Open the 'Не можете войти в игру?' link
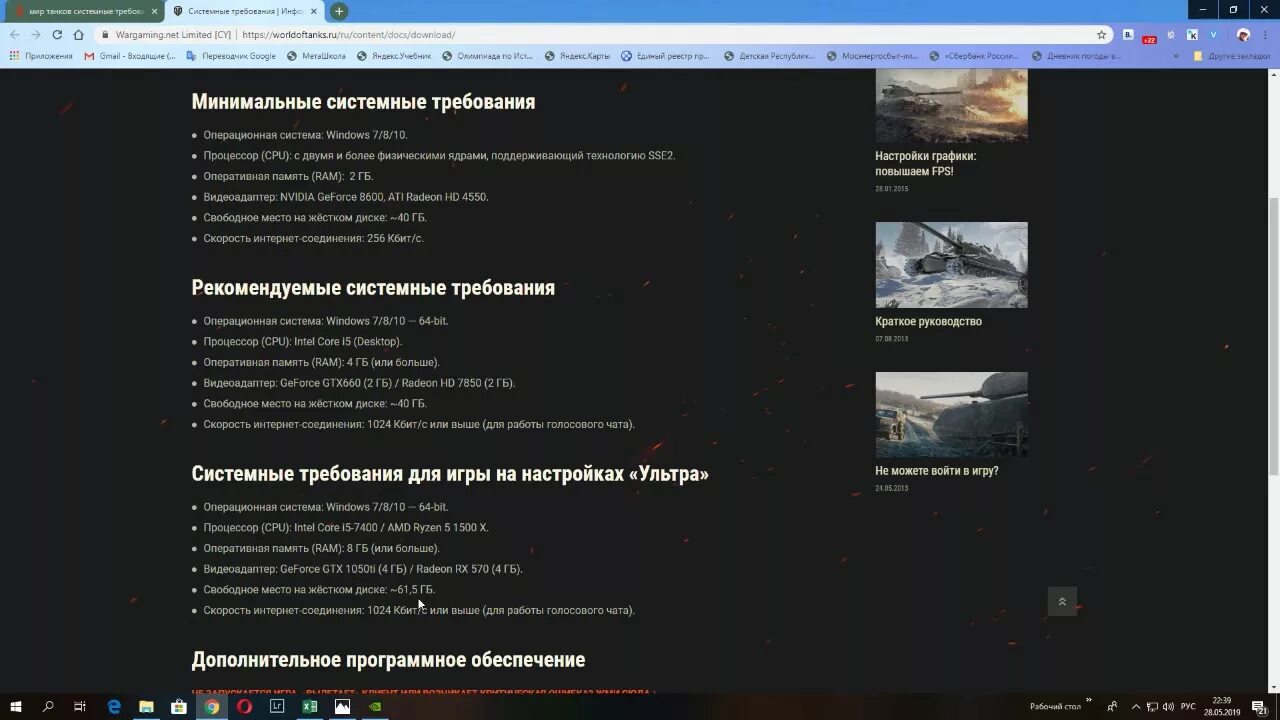The image size is (1280, 720). (936, 470)
